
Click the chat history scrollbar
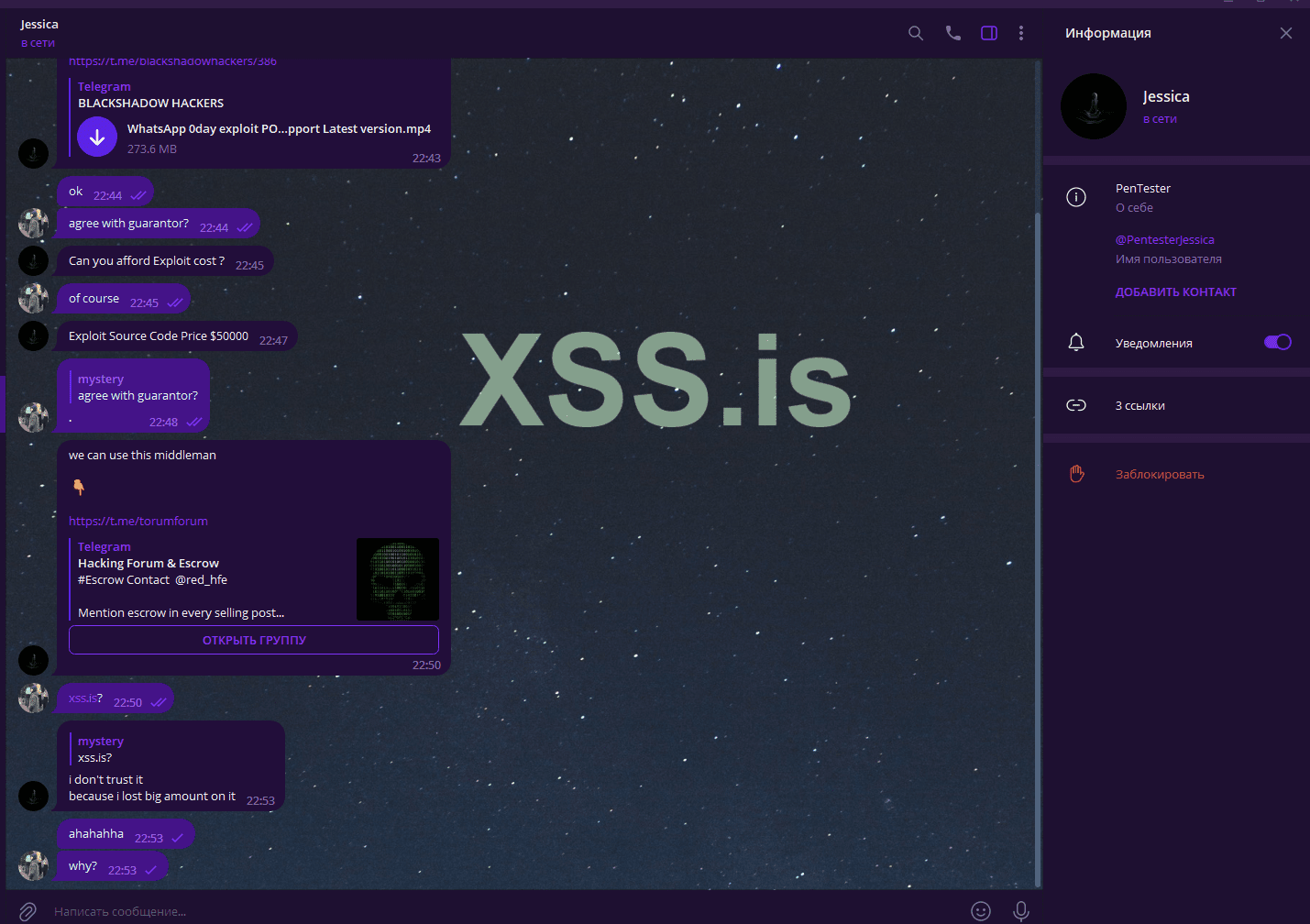(x=1038, y=550)
